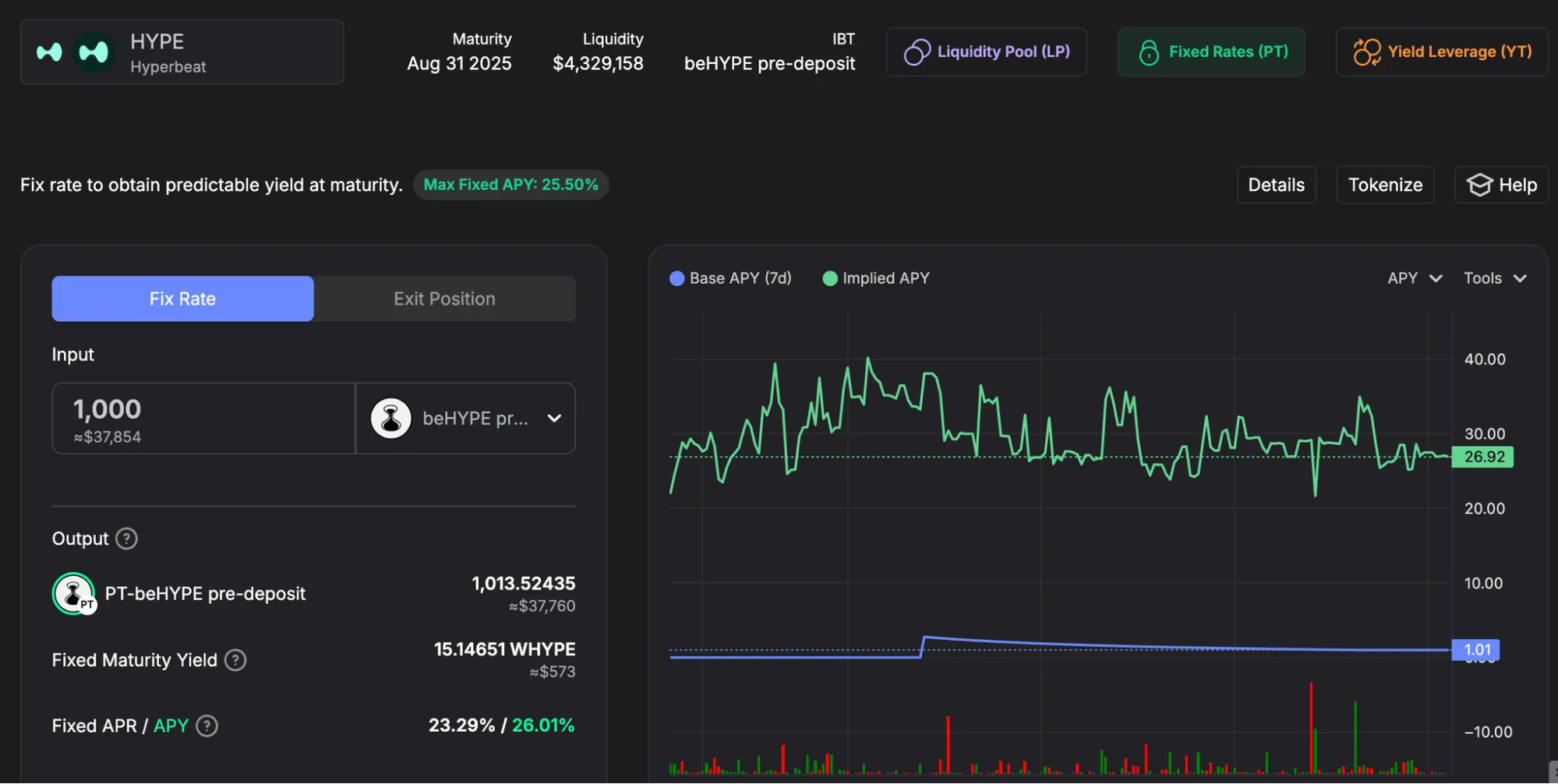
Task: Open the Tools dropdown on the chart
Action: pyautogui.click(x=1494, y=278)
